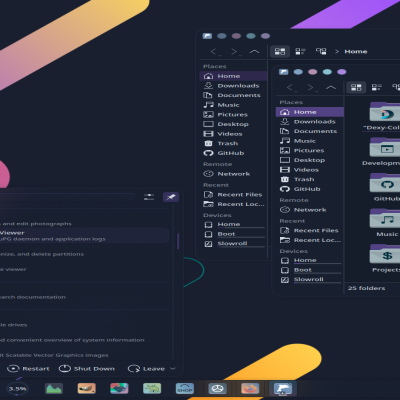Click the Leave button in launcher

click(x=147, y=369)
